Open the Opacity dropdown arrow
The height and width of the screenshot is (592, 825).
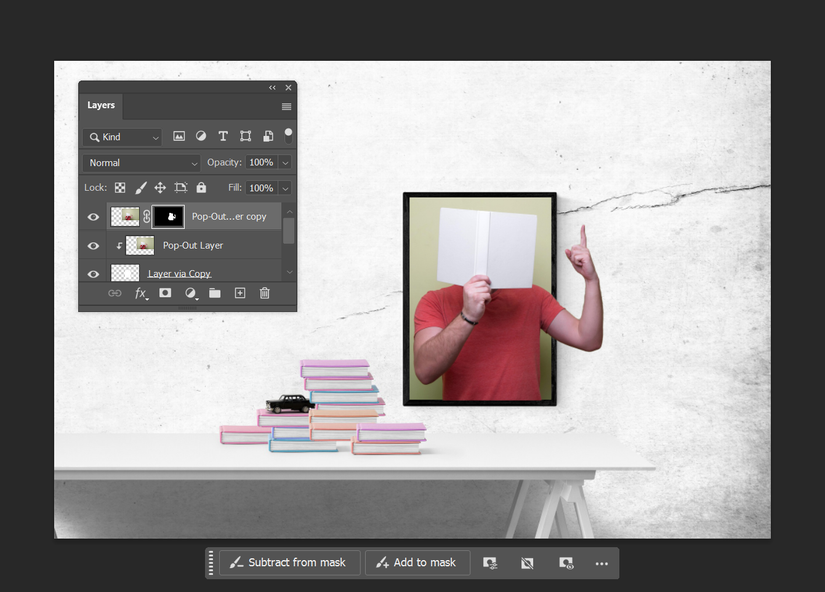coord(285,162)
